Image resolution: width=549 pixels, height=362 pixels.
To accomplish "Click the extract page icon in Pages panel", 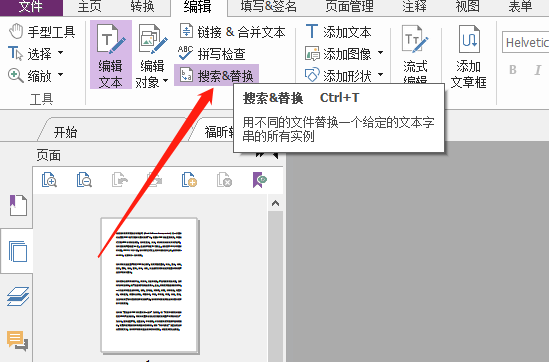I will [119, 180].
